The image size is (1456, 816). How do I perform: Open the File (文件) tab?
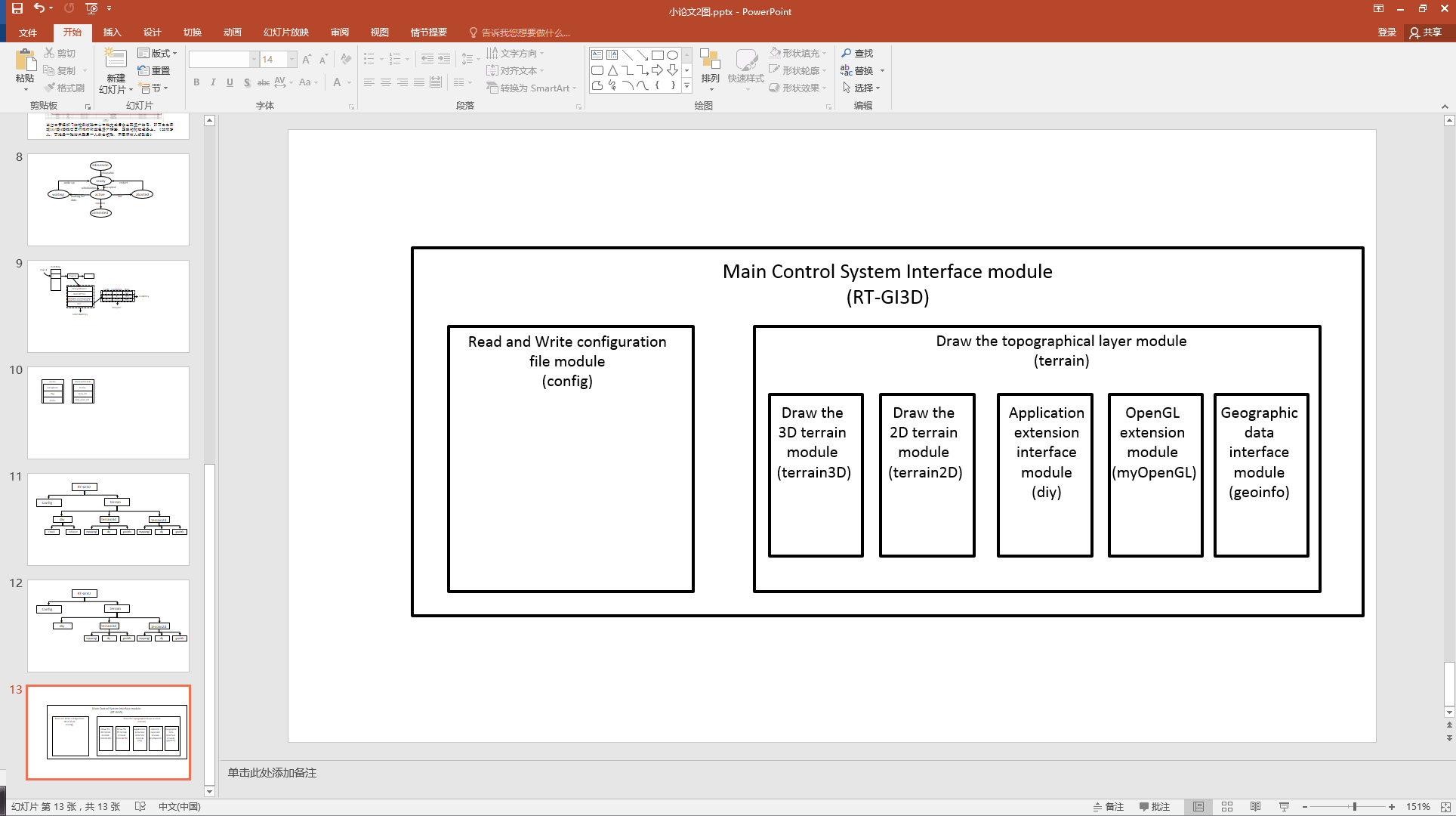(28, 32)
